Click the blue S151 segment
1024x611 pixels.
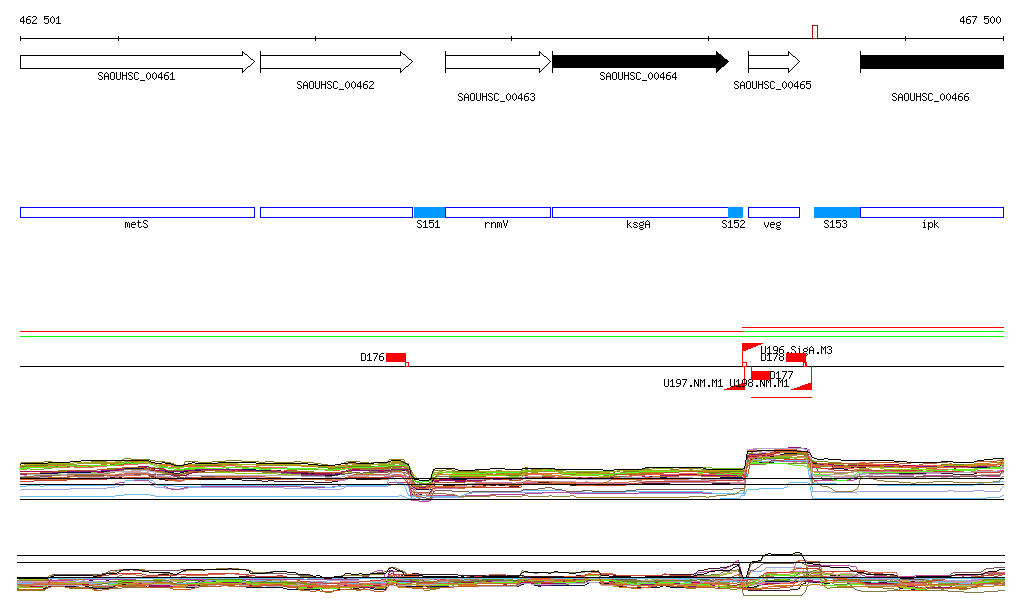(x=429, y=212)
